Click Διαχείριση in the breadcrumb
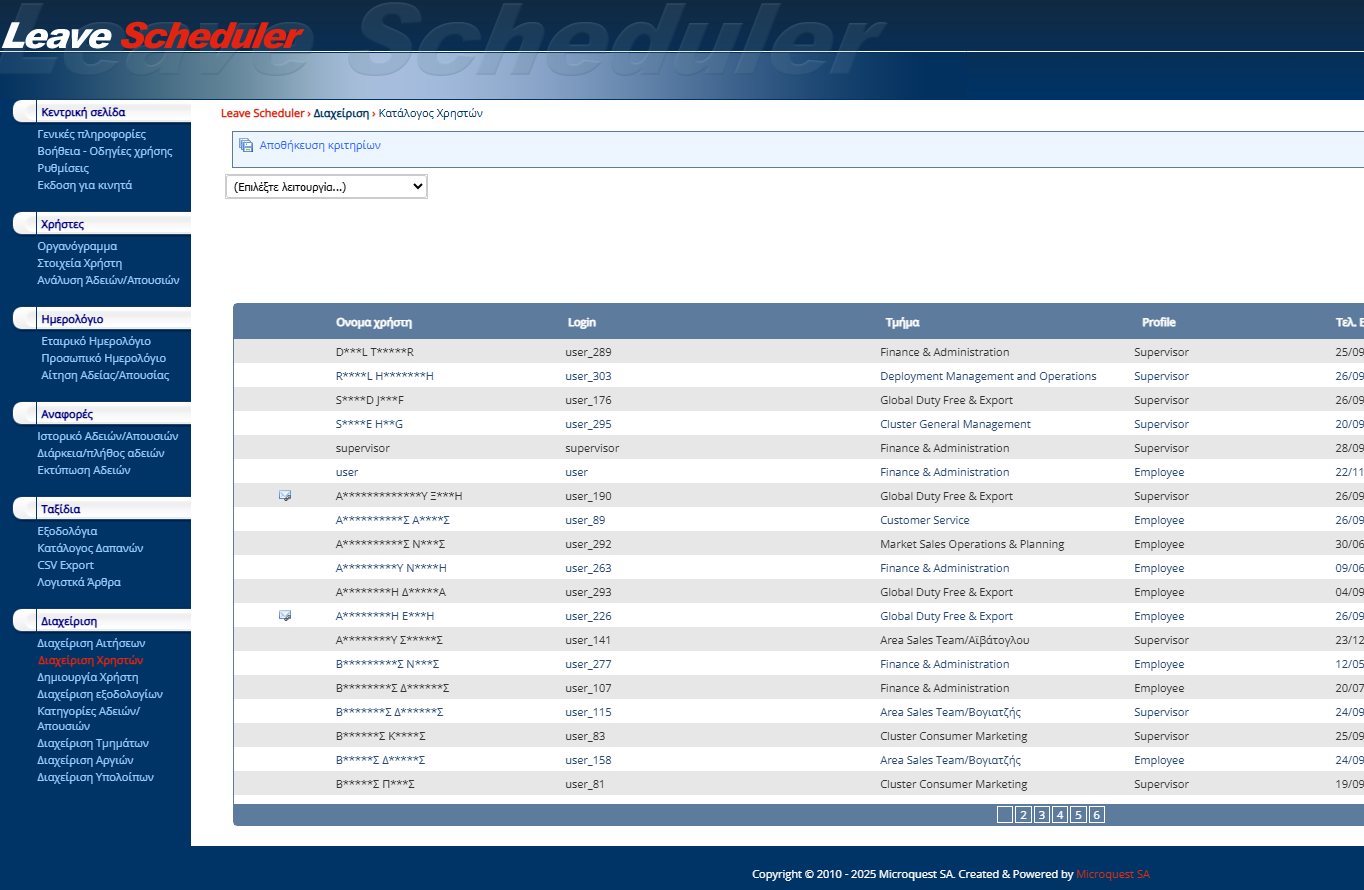Image resolution: width=1364 pixels, height=890 pixels. coord(341,114)
